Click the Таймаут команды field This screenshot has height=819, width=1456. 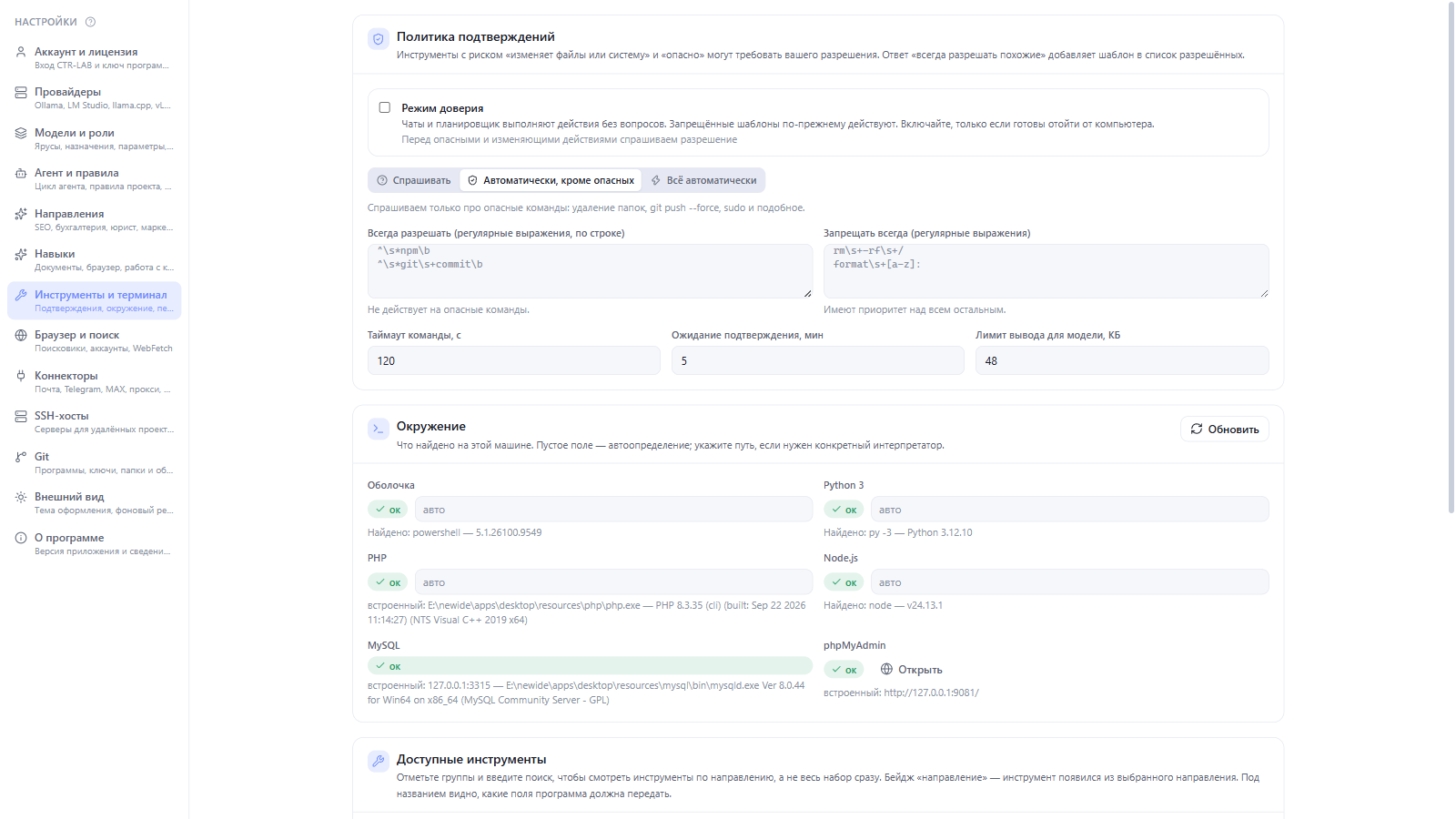514,360
